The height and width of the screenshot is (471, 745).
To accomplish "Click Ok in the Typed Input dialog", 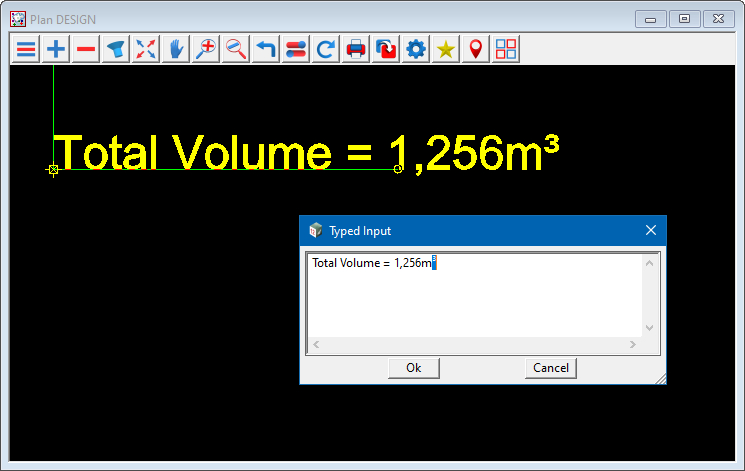I will [x=413, y=368].
